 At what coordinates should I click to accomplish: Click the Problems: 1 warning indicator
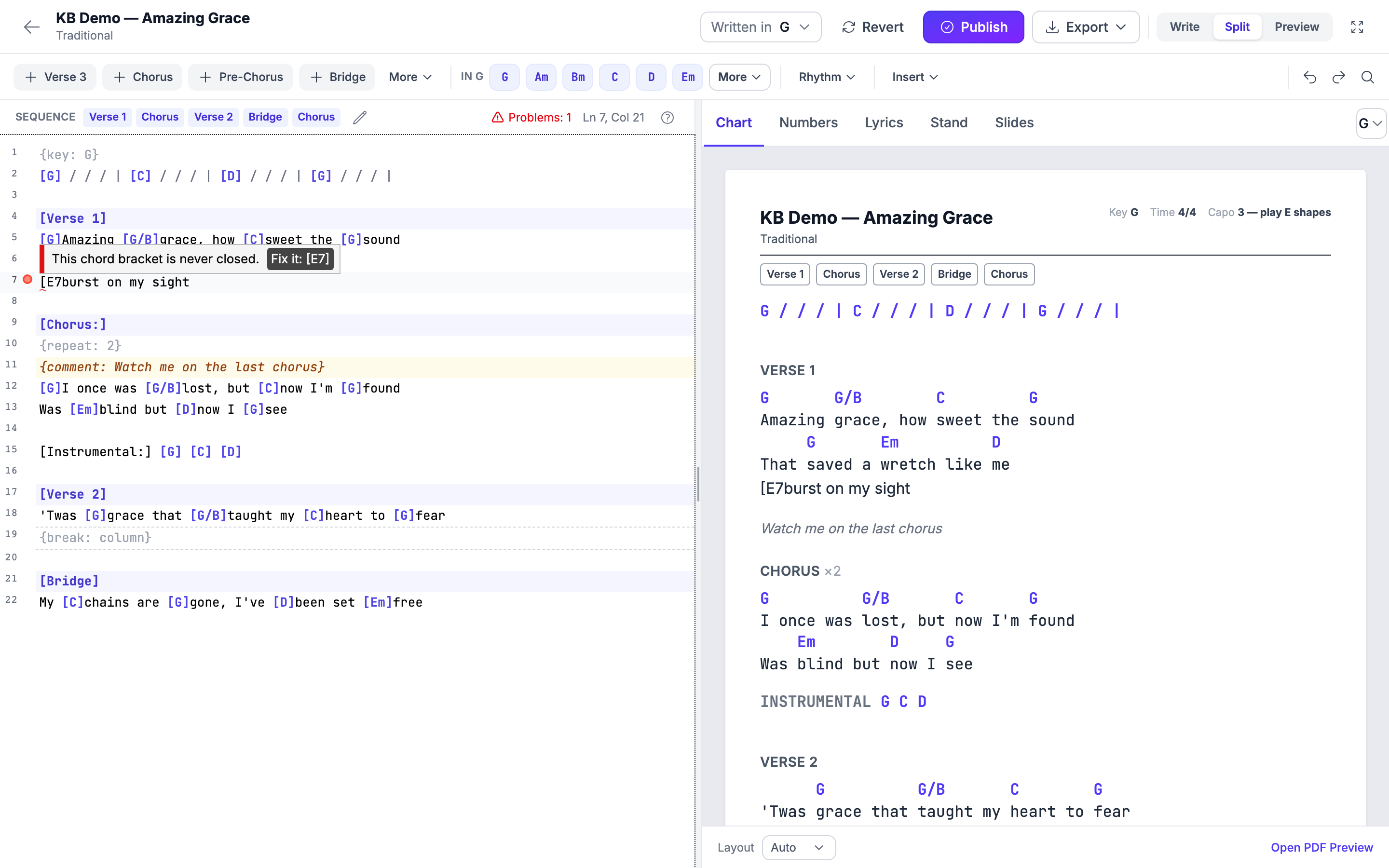click(531, 117)
